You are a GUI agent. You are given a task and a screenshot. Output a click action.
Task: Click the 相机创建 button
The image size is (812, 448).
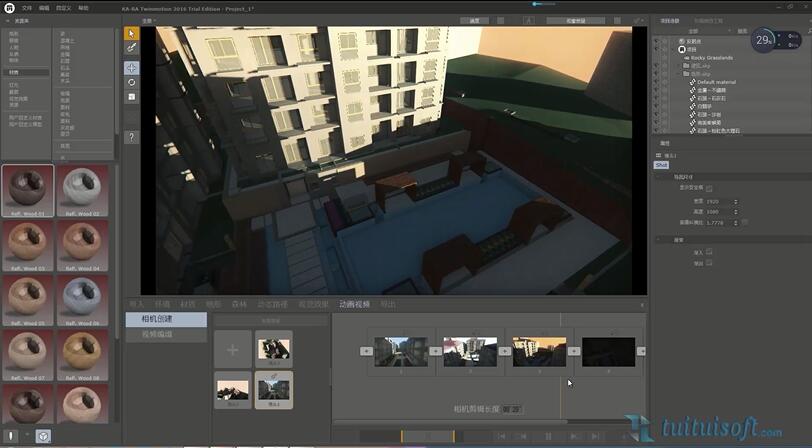[166, 320]
